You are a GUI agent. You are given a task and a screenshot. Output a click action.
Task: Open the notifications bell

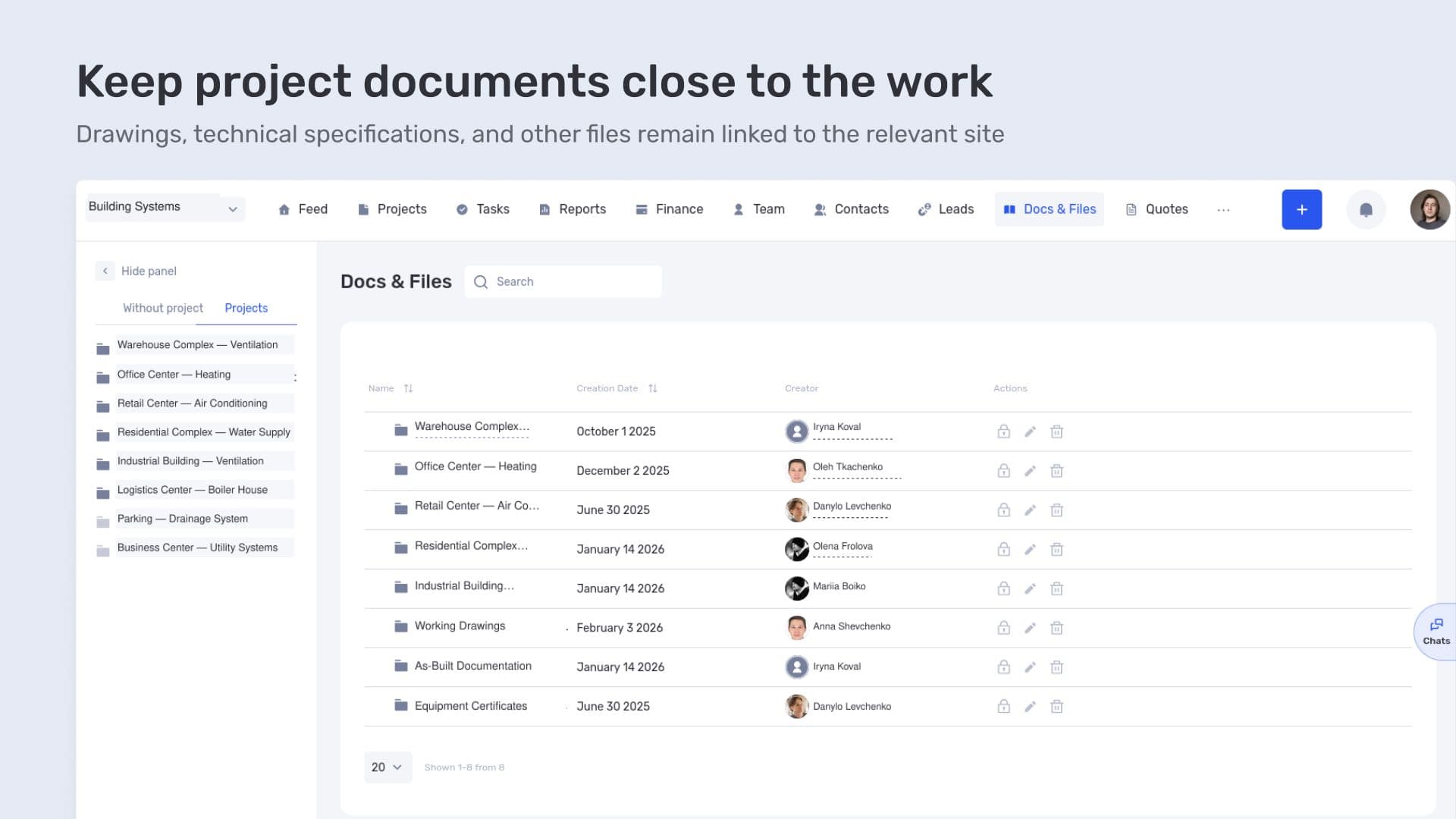pos(1366,209)
